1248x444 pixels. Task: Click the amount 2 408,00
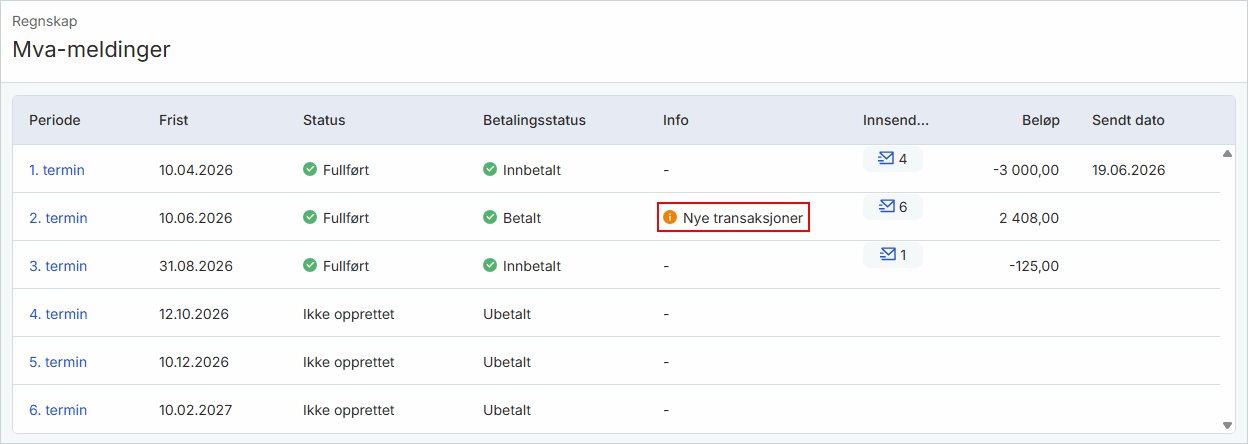coord(1029,218)
